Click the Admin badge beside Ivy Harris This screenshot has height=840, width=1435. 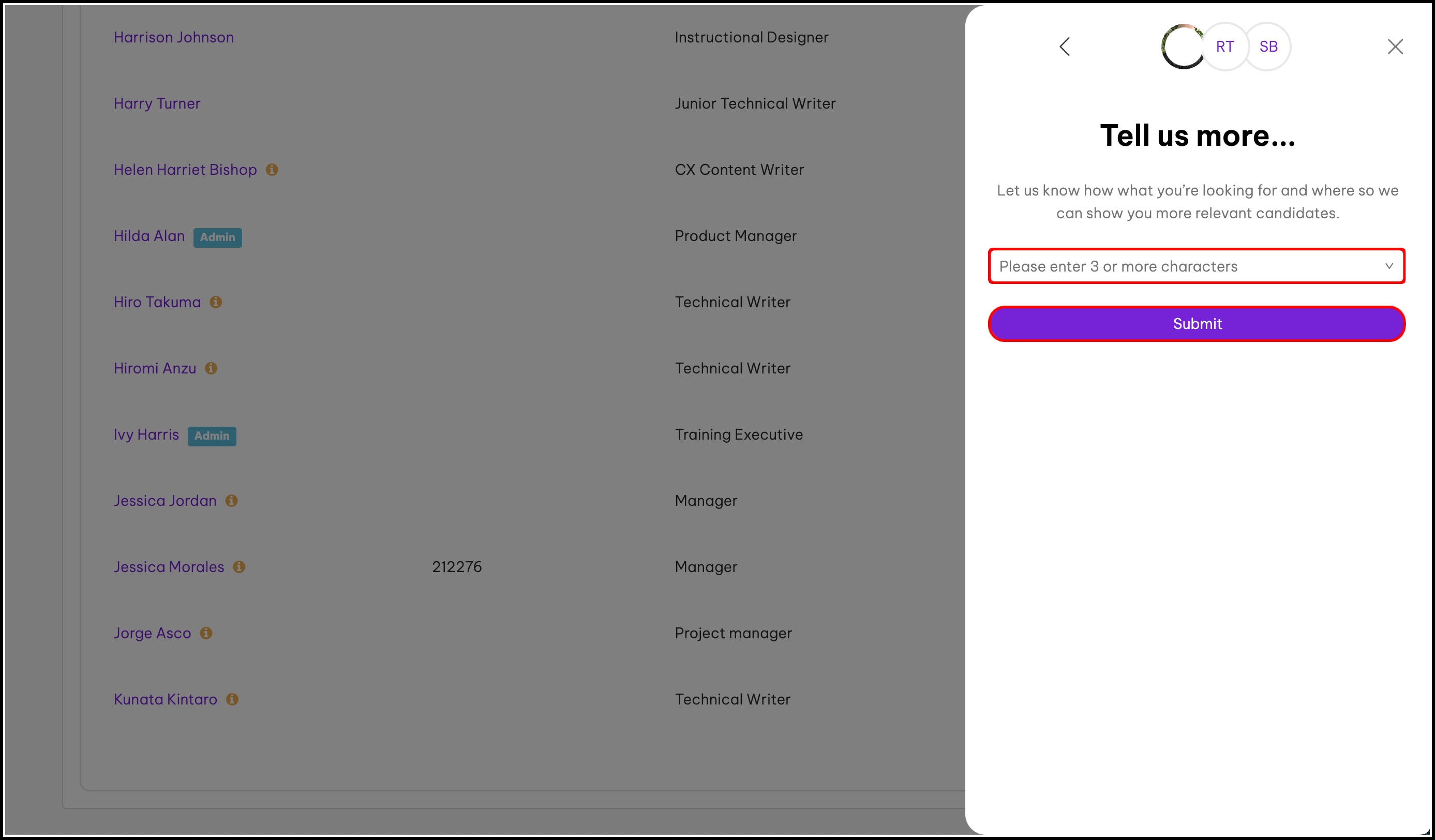coord(212,436)
